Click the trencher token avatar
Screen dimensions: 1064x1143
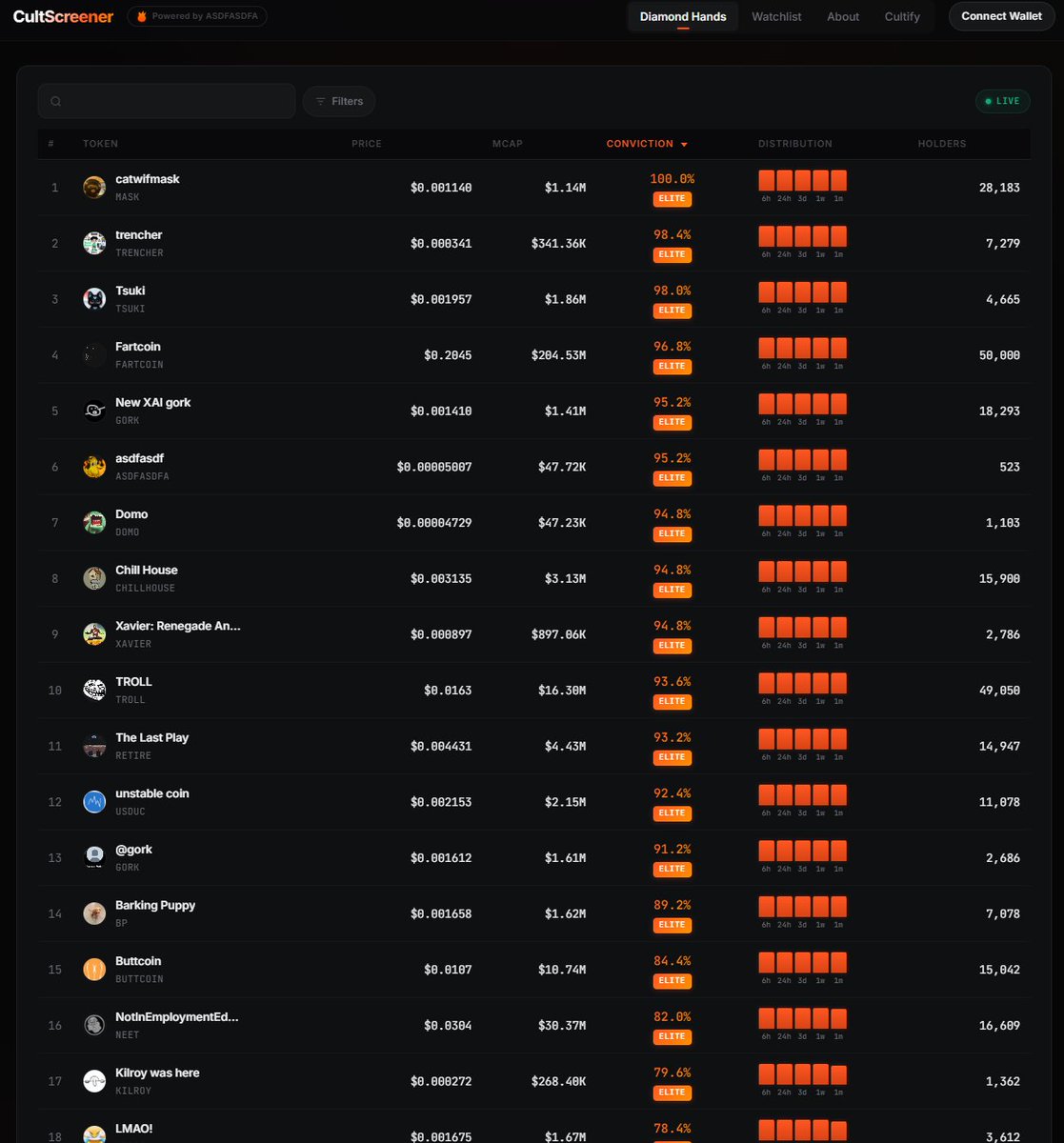94,243
